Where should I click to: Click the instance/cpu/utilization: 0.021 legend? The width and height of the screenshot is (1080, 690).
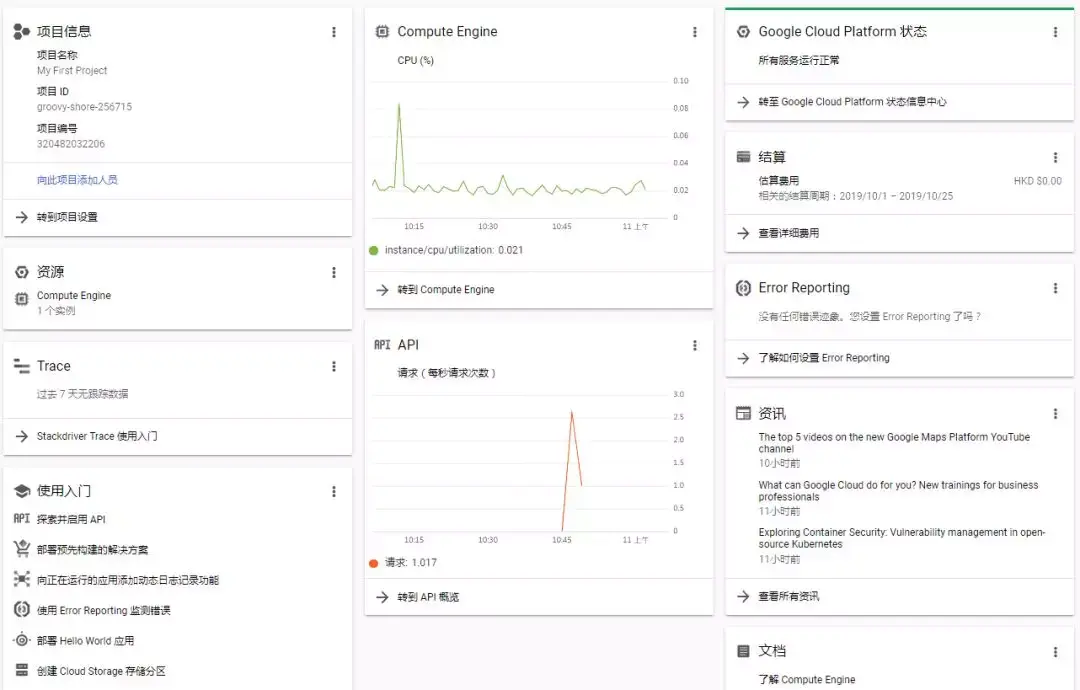click(446, 250)
